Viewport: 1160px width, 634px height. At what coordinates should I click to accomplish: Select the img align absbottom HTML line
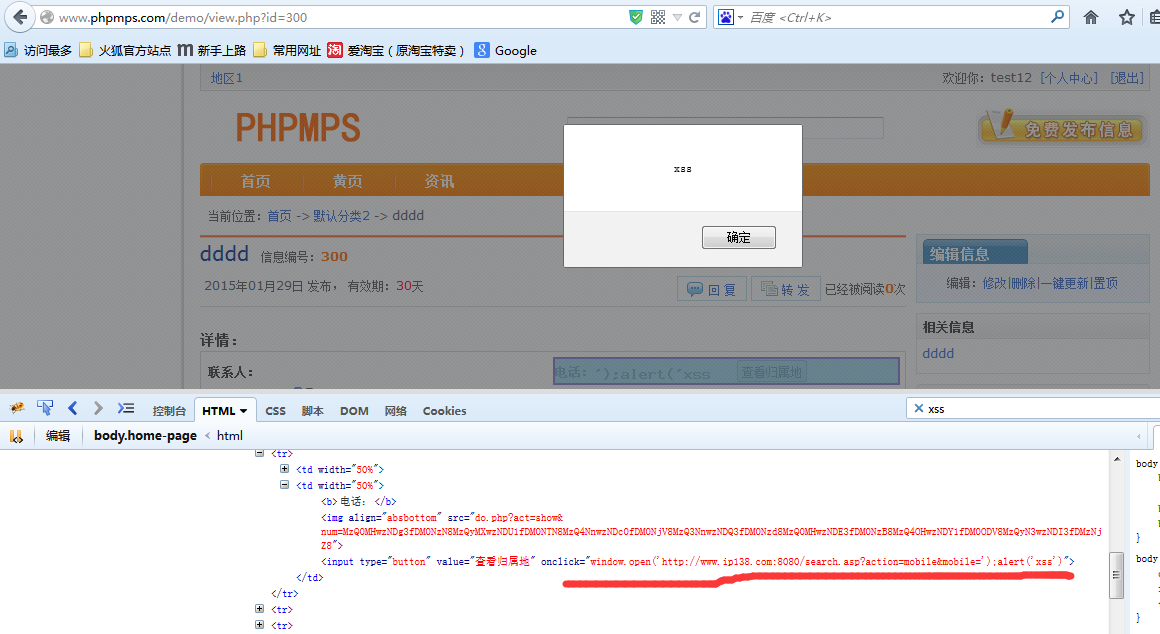click(x=710, y=531)
